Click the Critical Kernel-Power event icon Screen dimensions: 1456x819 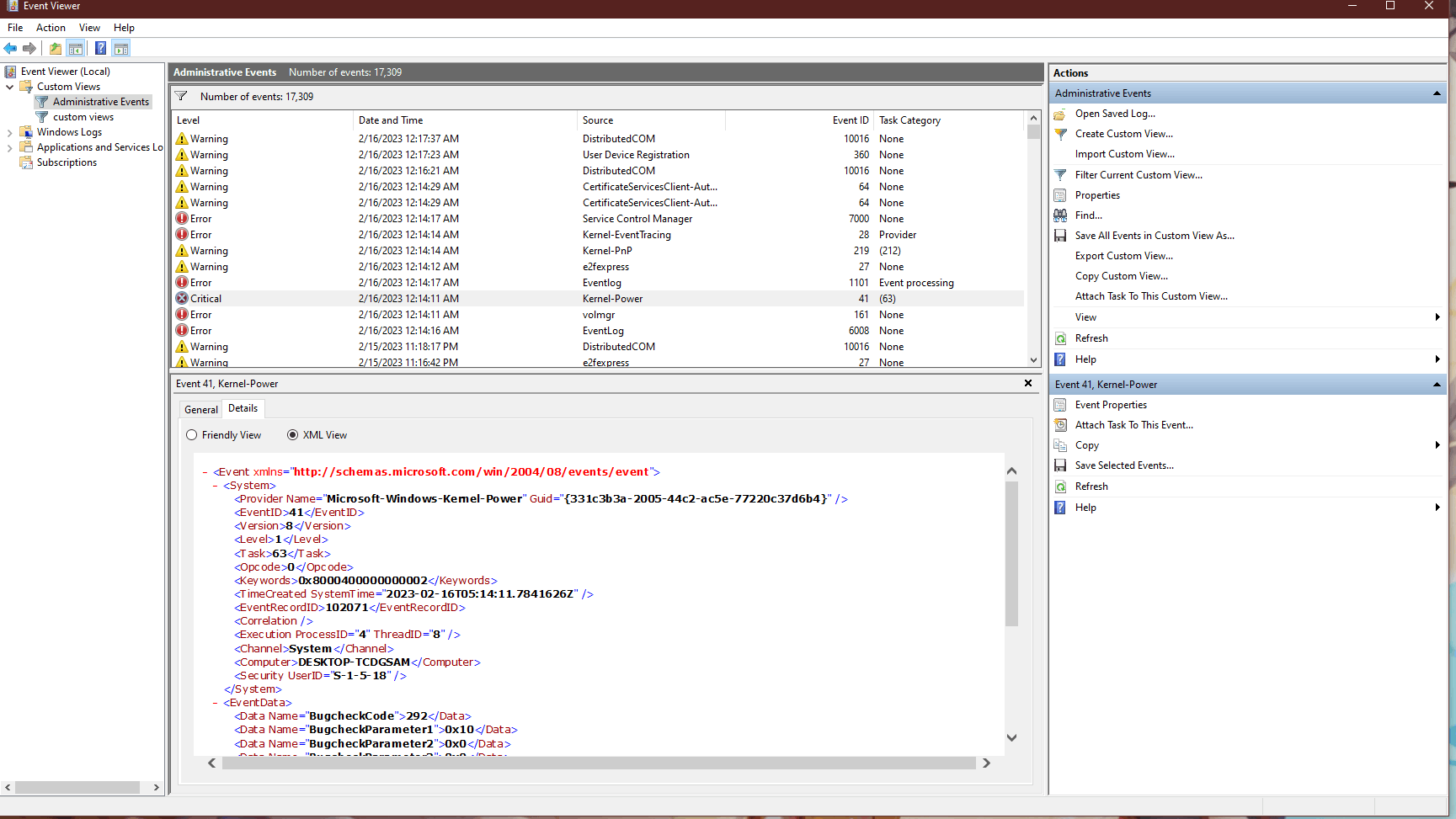[182, 299]
